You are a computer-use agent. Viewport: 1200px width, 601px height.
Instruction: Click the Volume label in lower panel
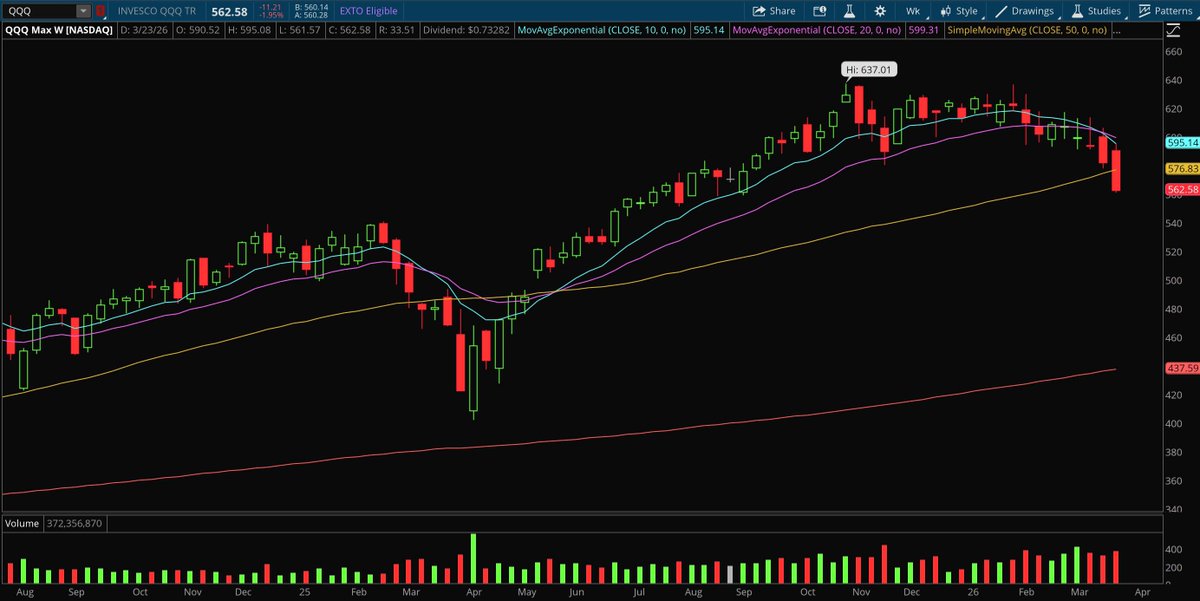click(x=22, y=523)
